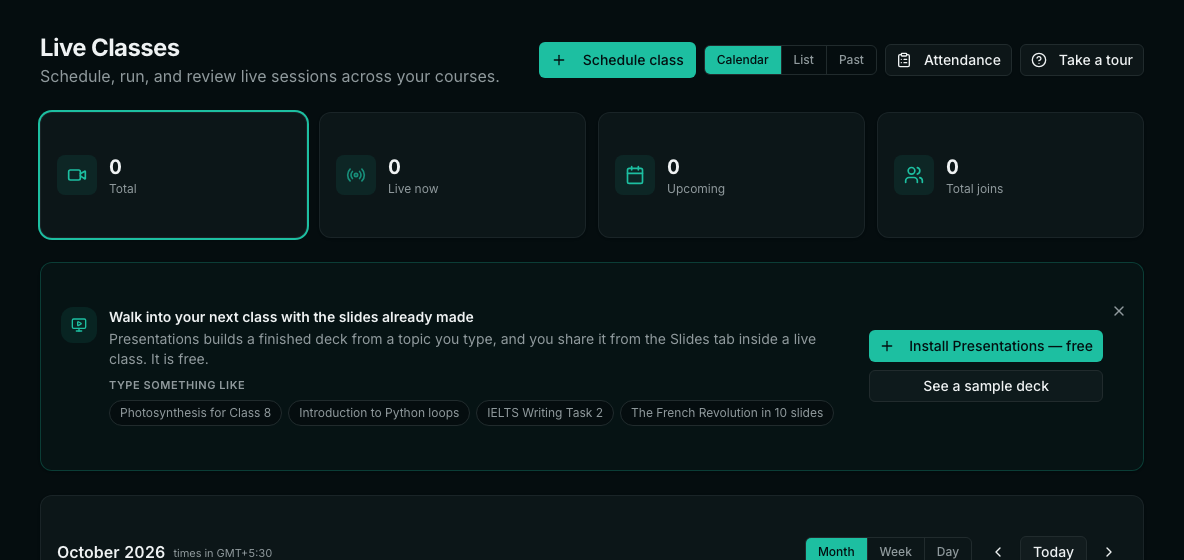Image resolution: width=1184 pixels, height=560 pixels.
Task: Select Month calendar view
Action: pyautogui.click(x=836, y=551)
